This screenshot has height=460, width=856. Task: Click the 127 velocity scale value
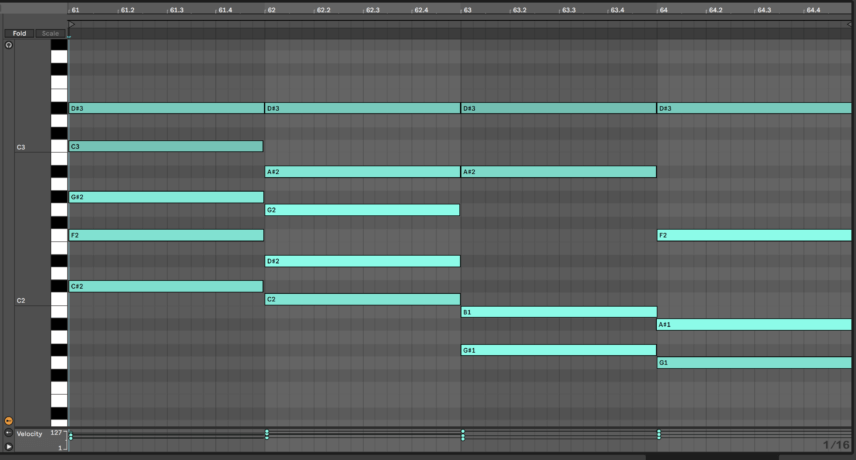pos(56,433)
